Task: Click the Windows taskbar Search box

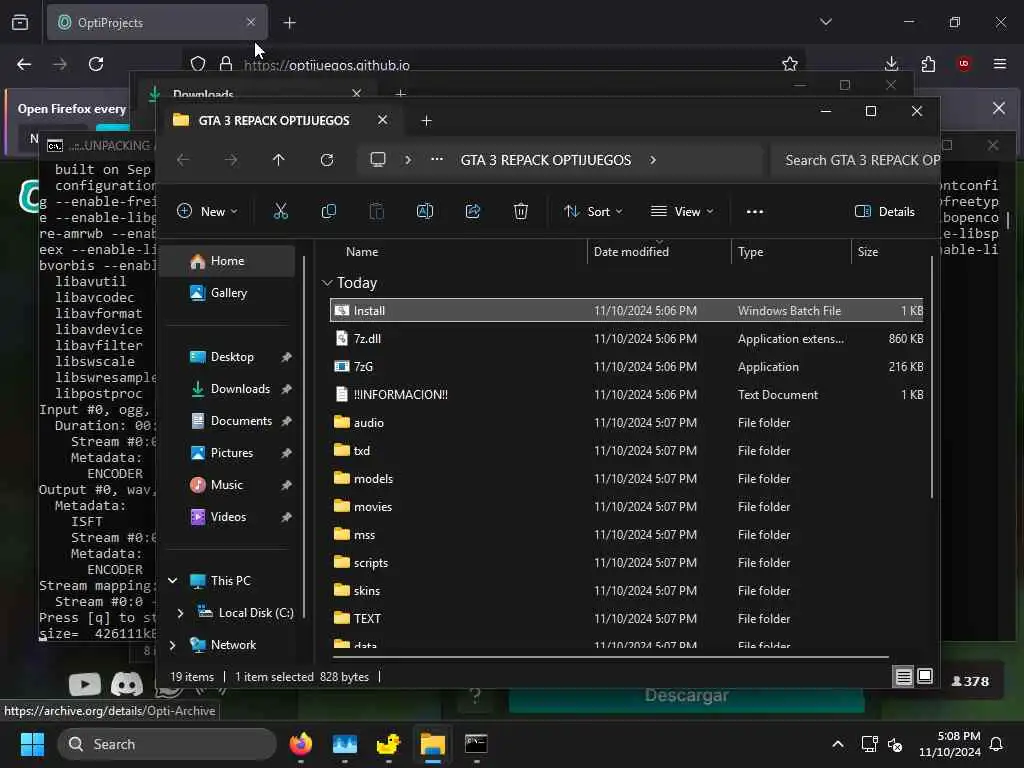Action: pyautogui.click(x=167, y=744)
